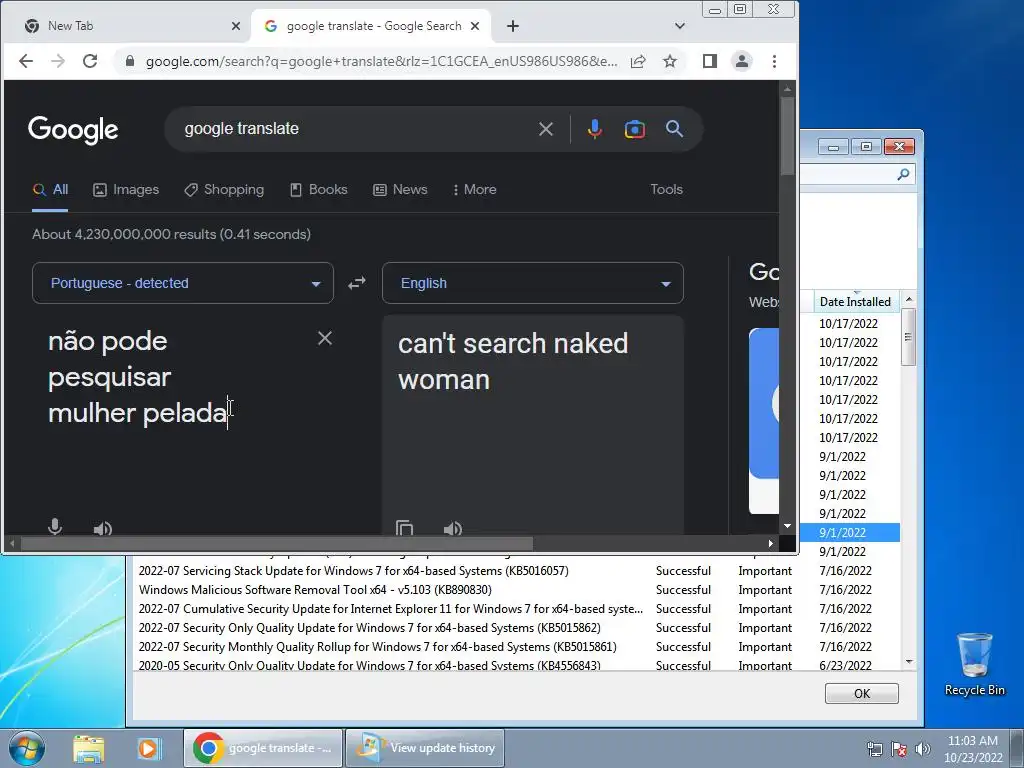Viewport: 1024px width, 768px height.
Task: Open a new Chrome tab
Action: pos(513,26)
